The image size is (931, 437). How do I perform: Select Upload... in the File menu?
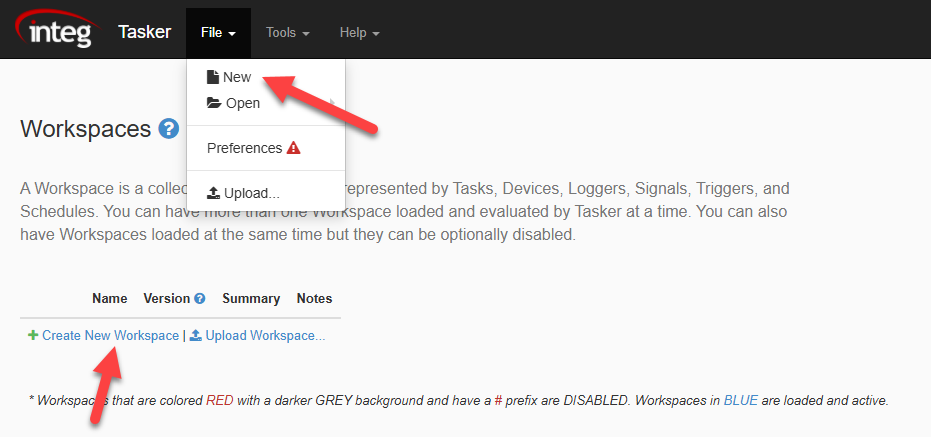click(x=251, y=193)
